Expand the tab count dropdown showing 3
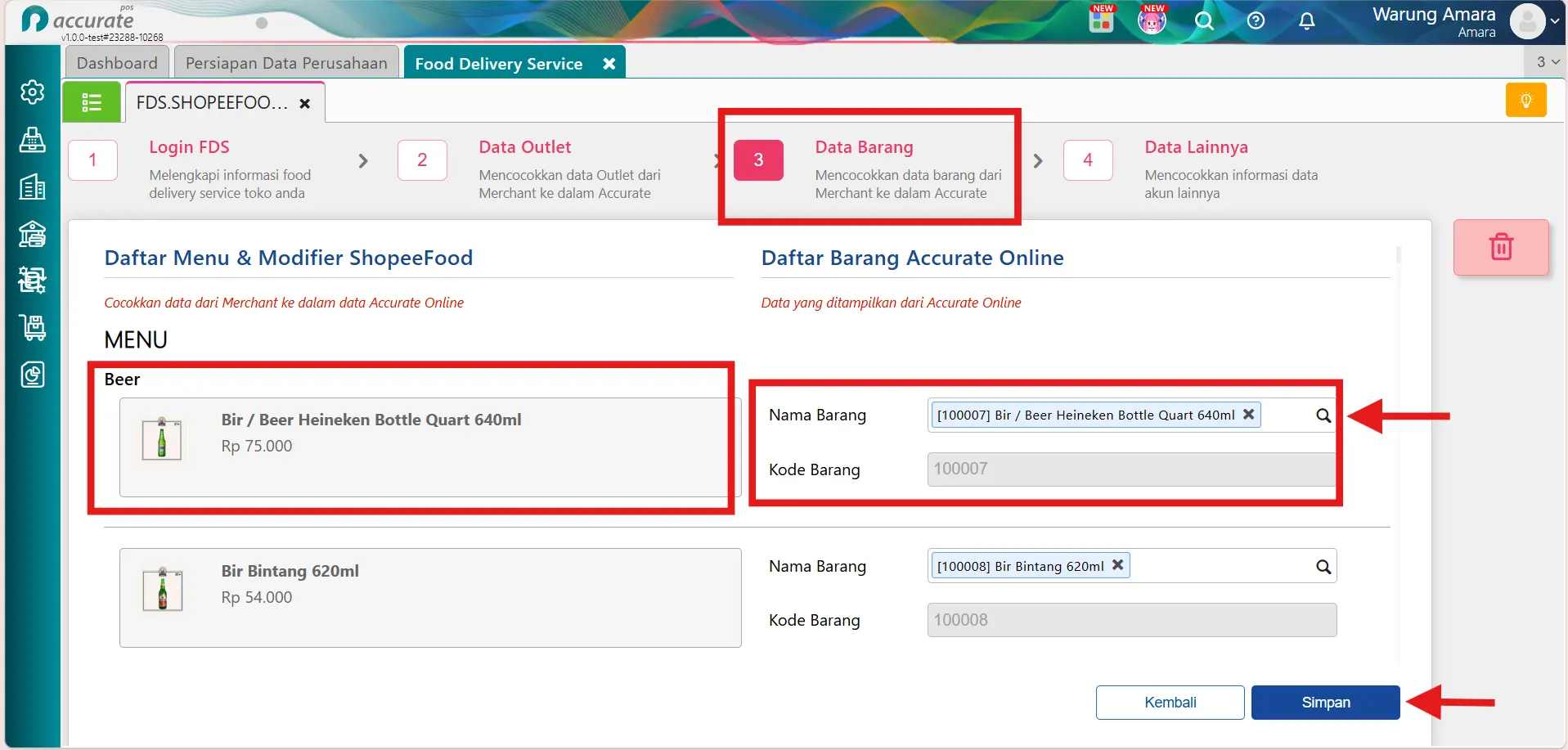Image resolution: width=1568 pixels, height=750 pixels. (x=1547, y=62)
